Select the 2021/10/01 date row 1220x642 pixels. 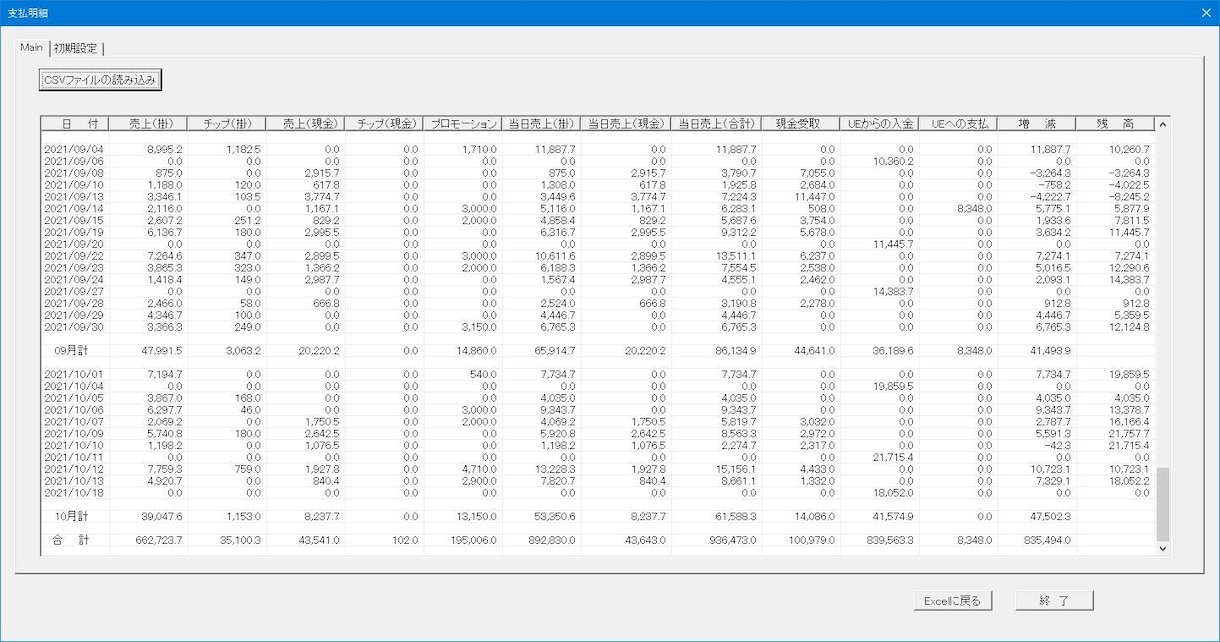597,374
